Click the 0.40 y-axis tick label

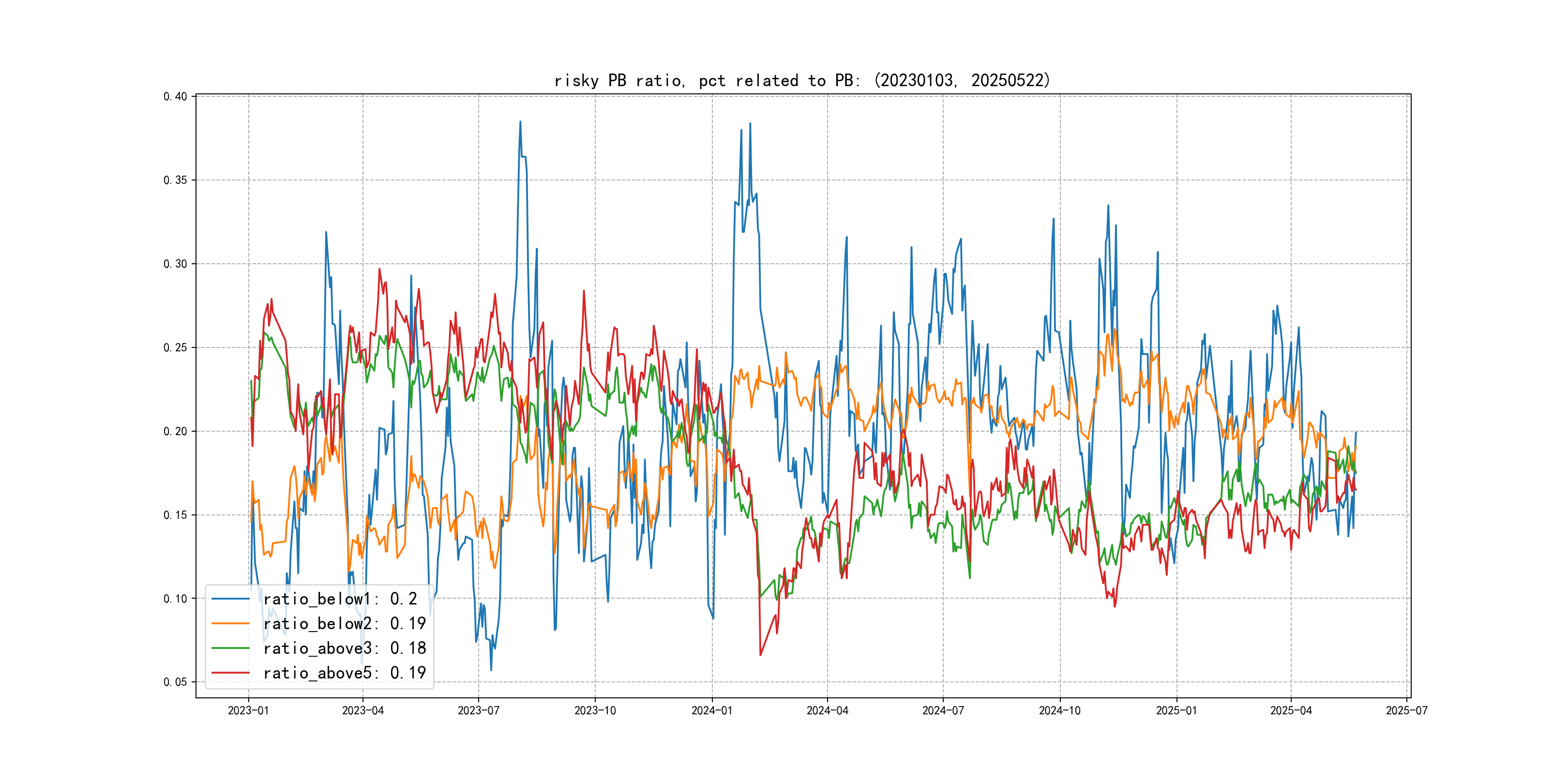tap(175, 97)
